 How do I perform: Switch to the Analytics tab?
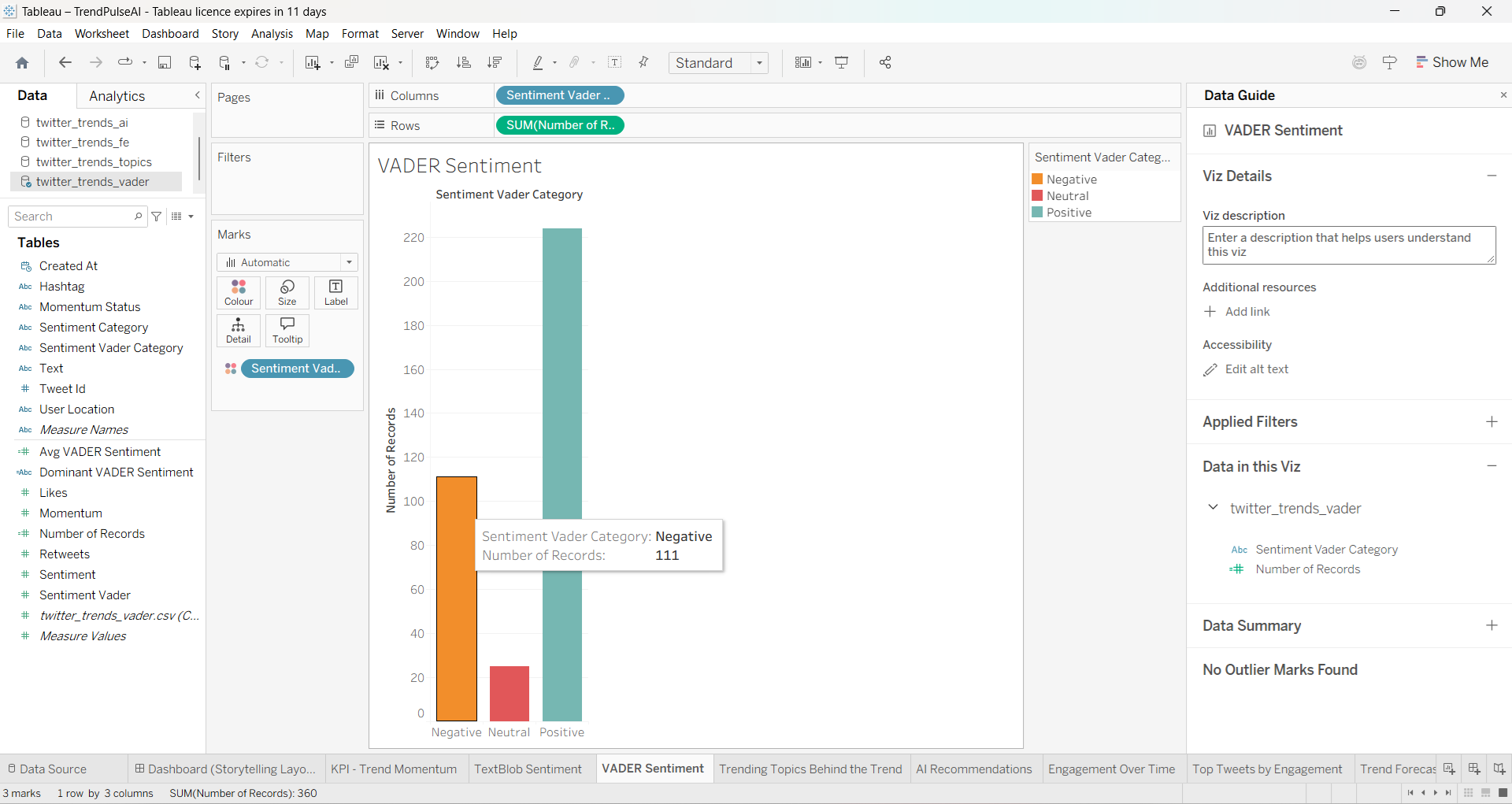pyautogui.click(x=117, y=96)
